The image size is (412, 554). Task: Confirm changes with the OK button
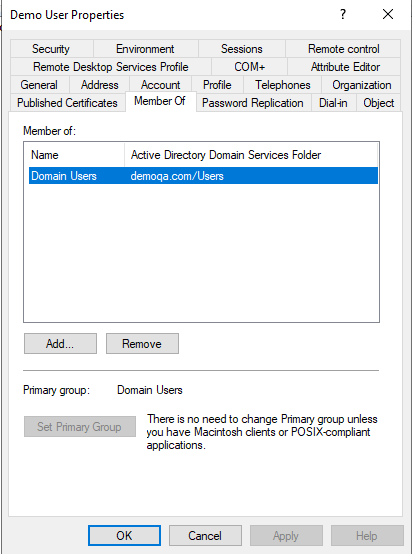(124, 536)
